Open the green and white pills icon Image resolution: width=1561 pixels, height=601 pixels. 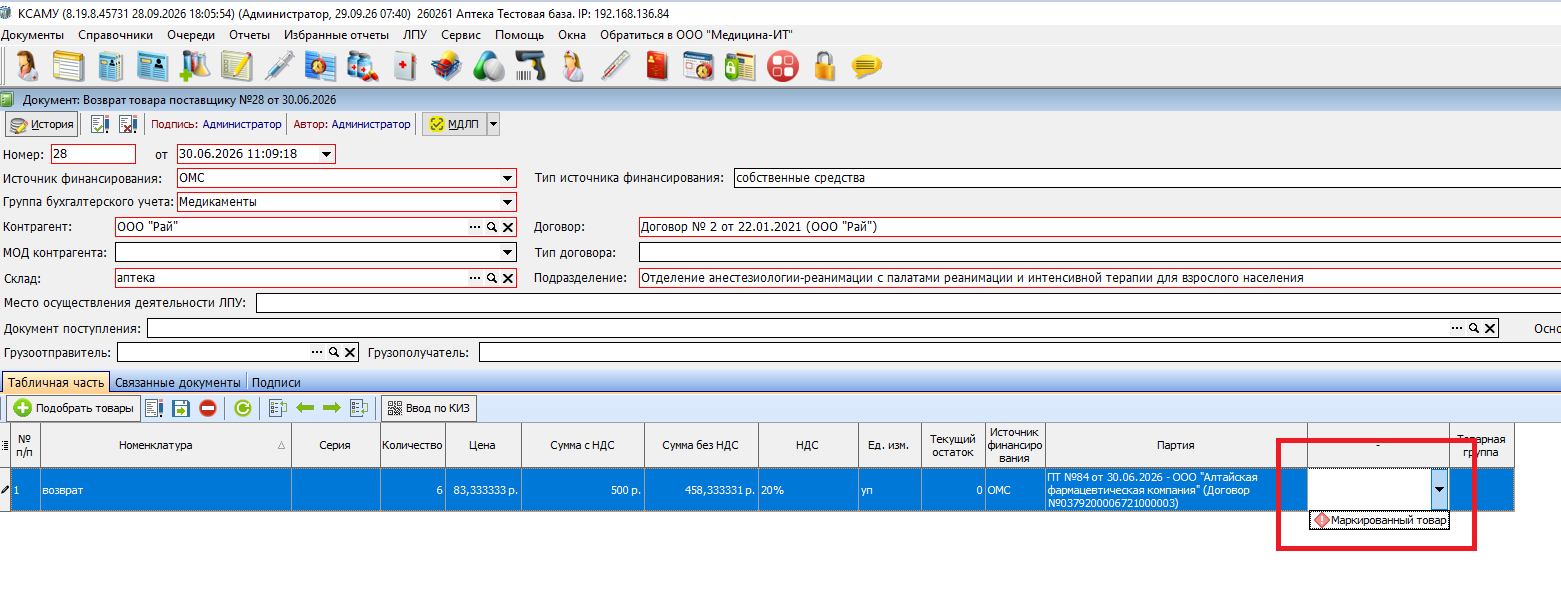(x=488, y=66)
